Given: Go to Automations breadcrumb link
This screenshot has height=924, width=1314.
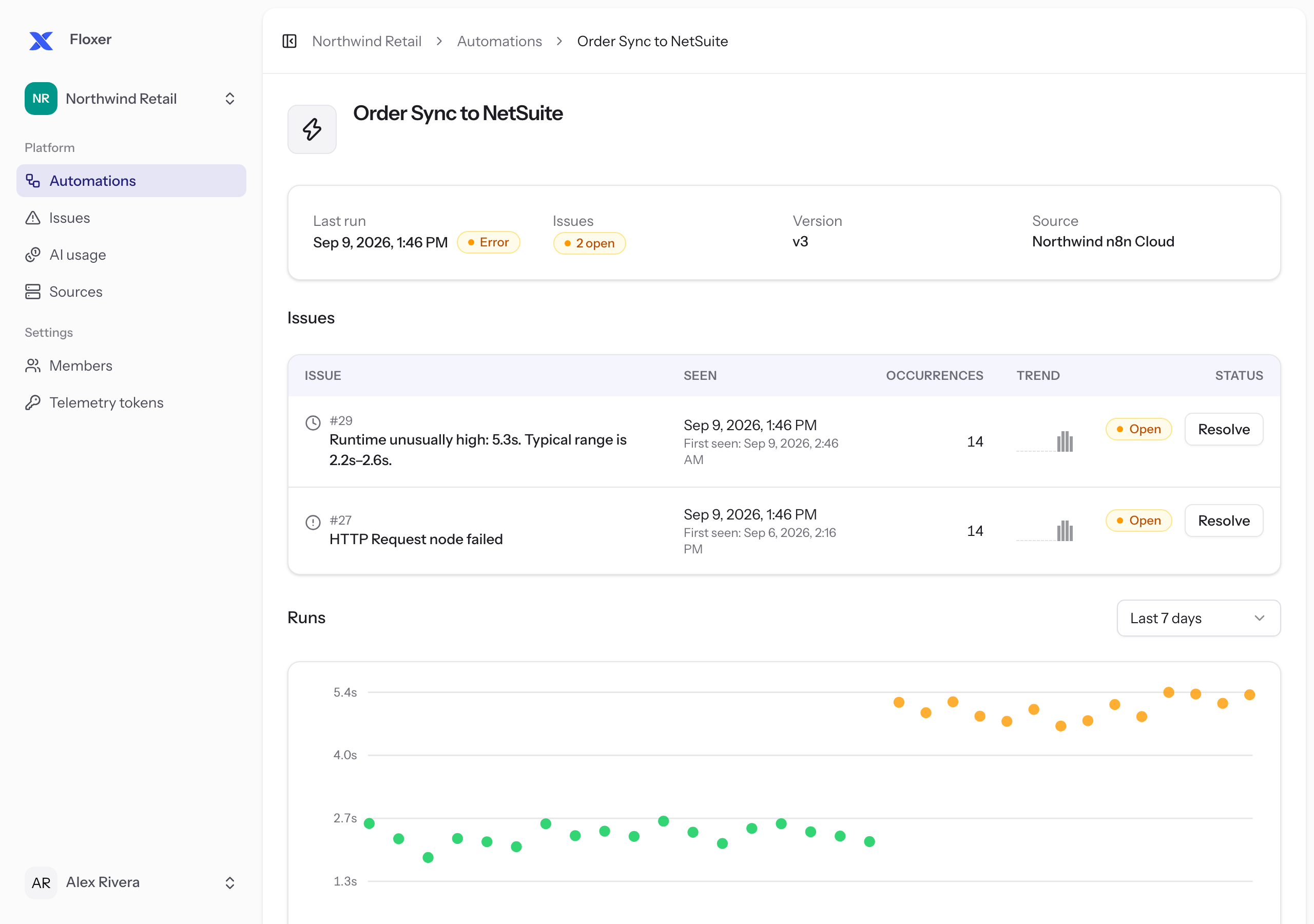Looking at the screenshot, I should tap(499, 41).
